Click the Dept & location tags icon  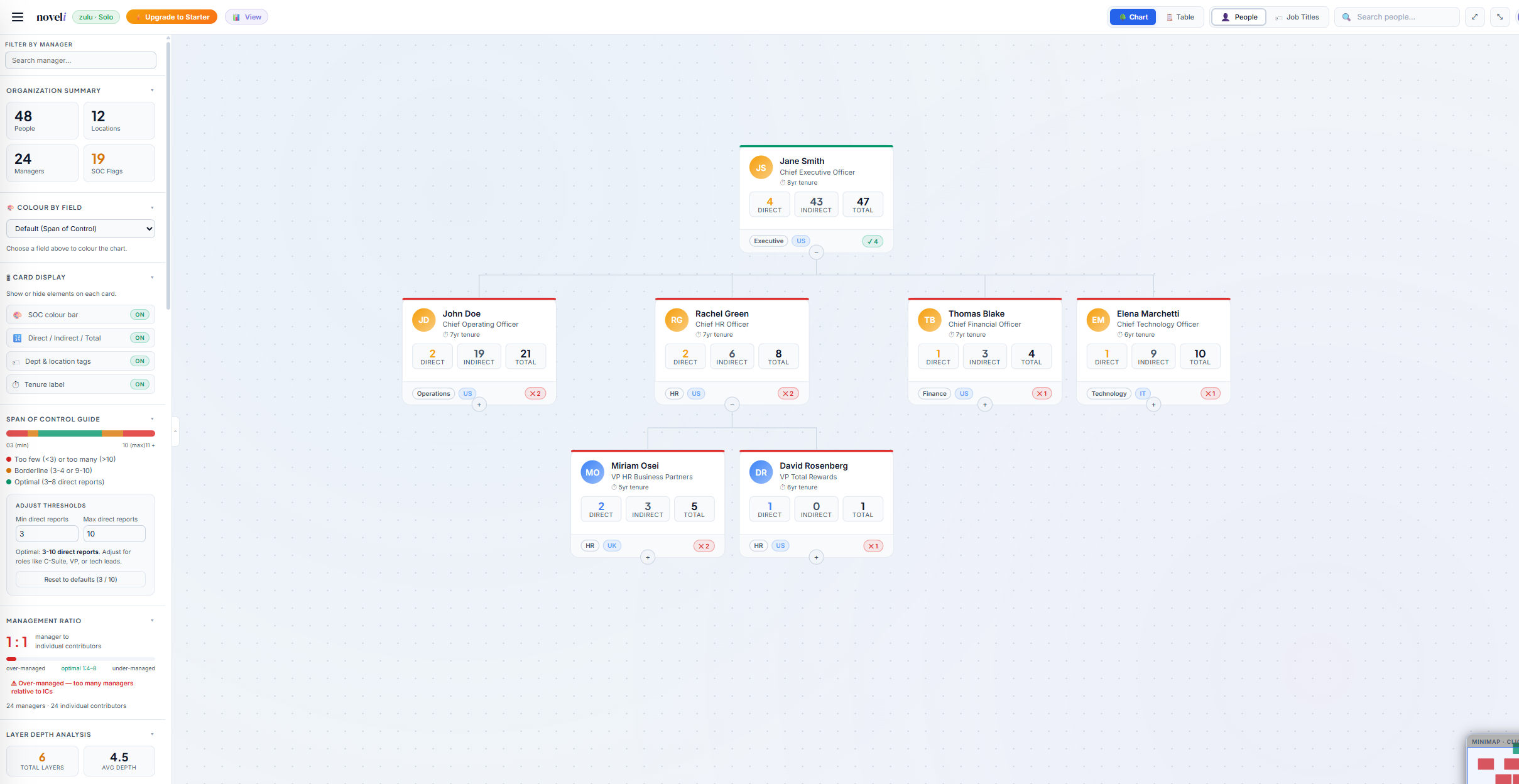(16, 361)
